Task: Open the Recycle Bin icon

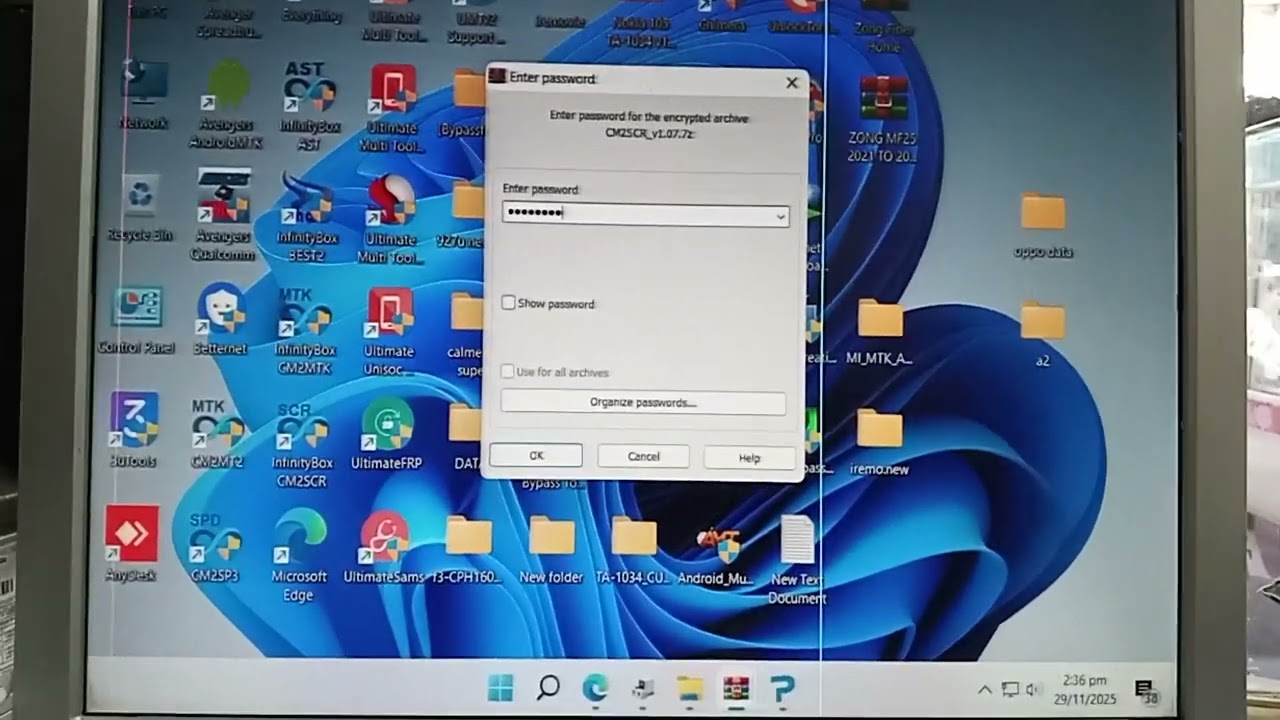Action: click(141, 208)
